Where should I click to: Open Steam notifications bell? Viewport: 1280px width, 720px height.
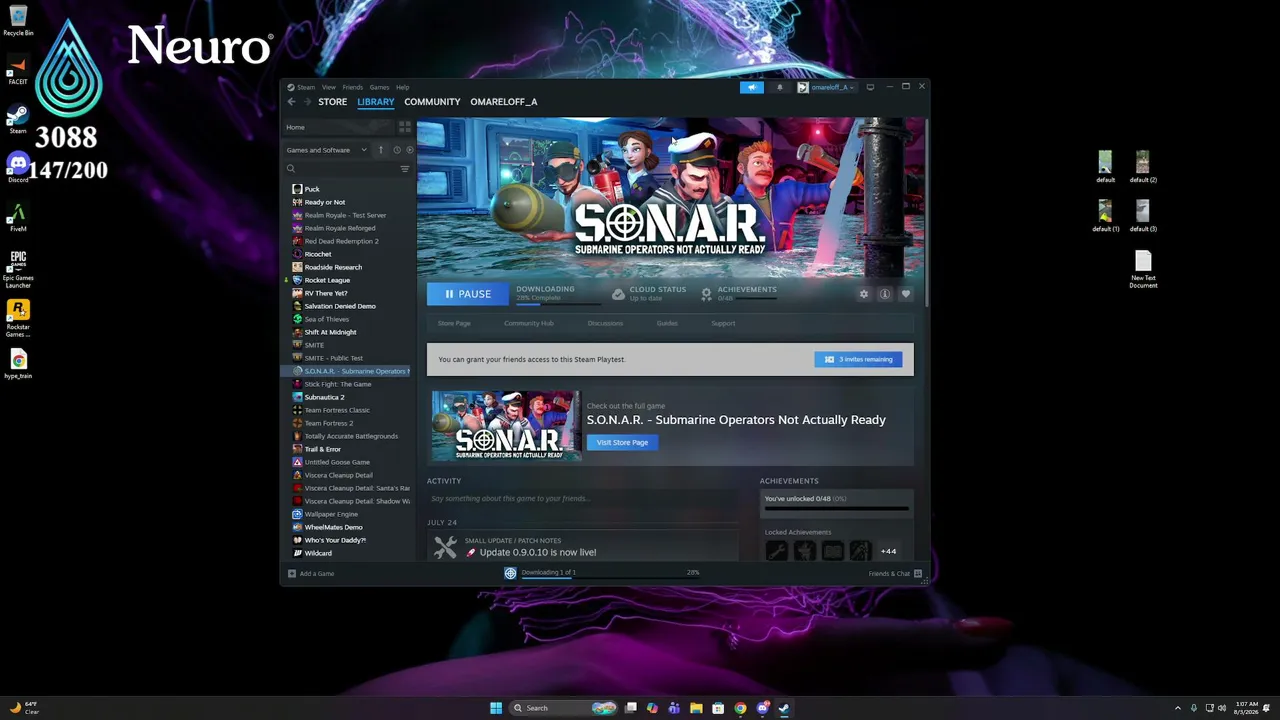click(780, 87)
